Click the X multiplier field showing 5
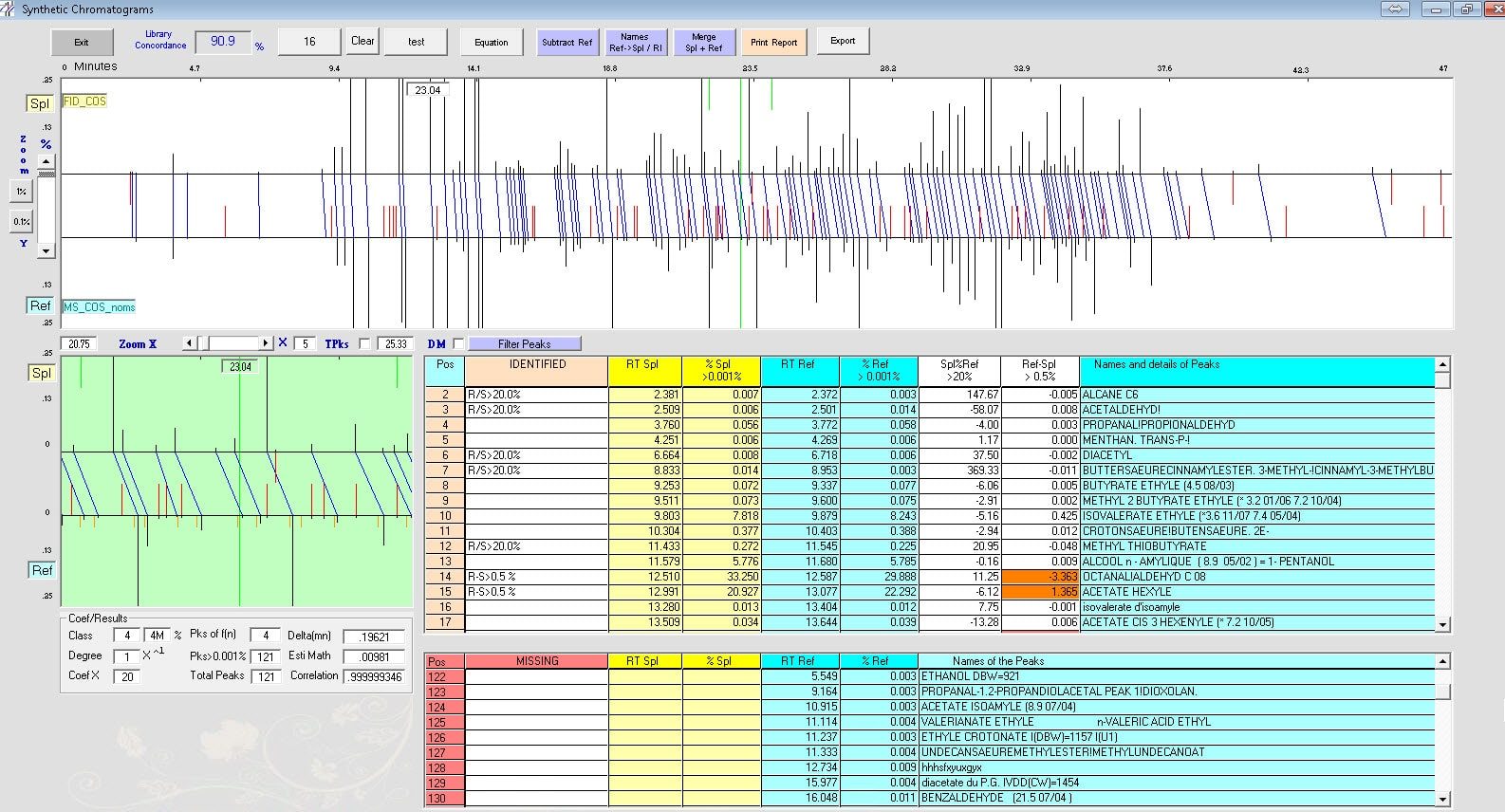This screenshot has height=812, width=1505. click(x=305, y=344)
